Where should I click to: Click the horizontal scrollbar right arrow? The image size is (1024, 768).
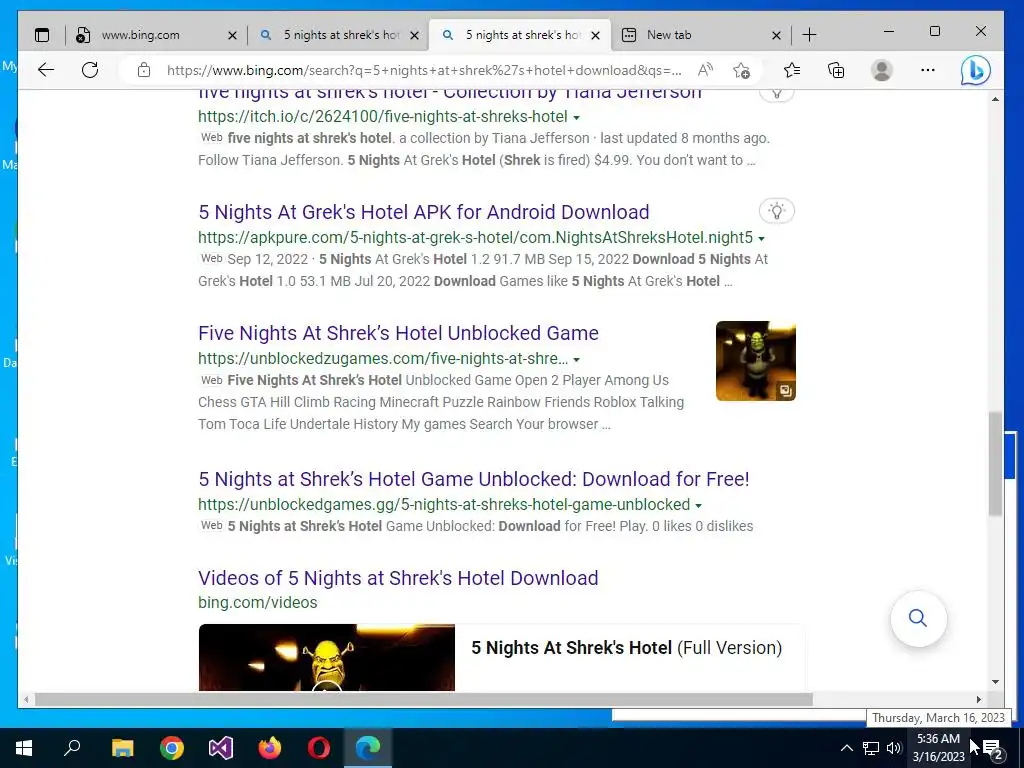click(x=978, y=699)
